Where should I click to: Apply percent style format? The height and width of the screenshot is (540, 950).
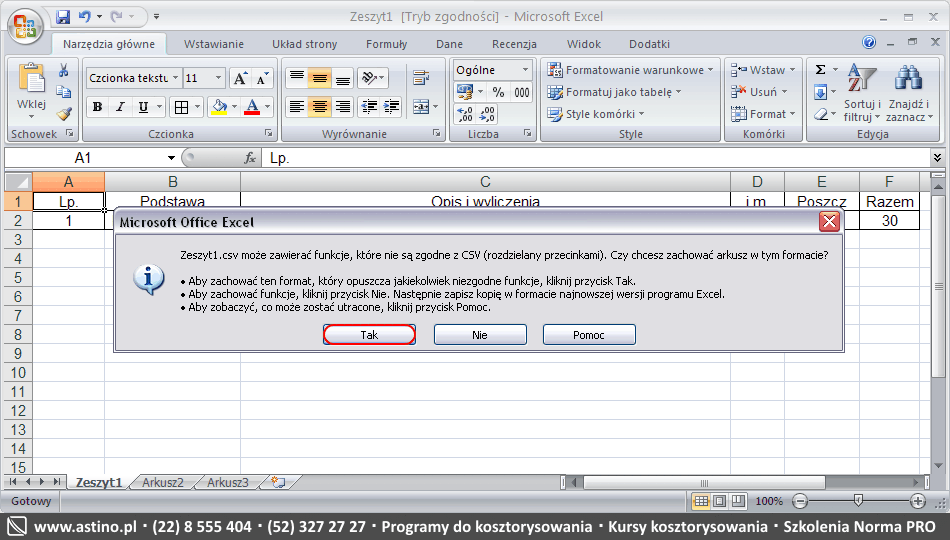click(498, 92)
